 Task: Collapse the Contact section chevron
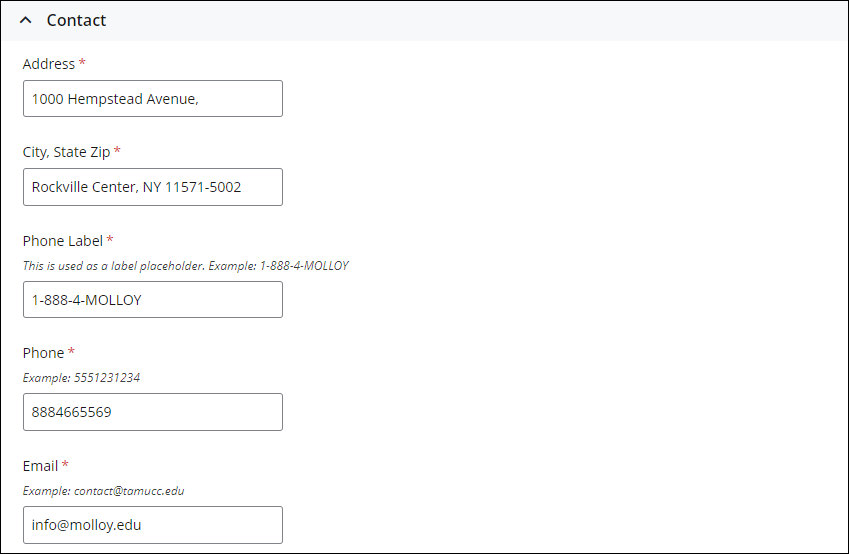(x=25, y=21)
